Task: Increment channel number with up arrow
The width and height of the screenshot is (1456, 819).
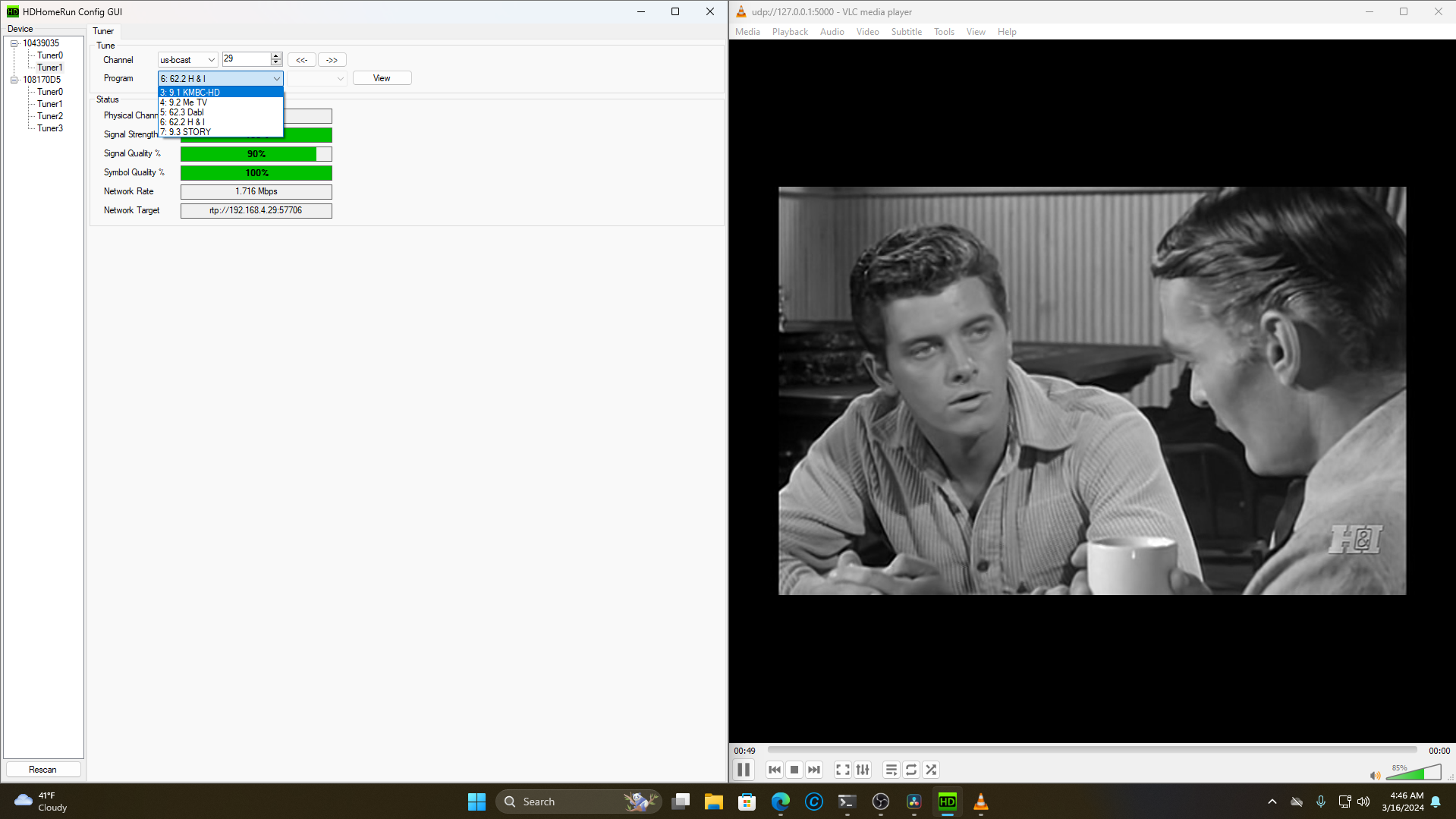Action: 276,56
